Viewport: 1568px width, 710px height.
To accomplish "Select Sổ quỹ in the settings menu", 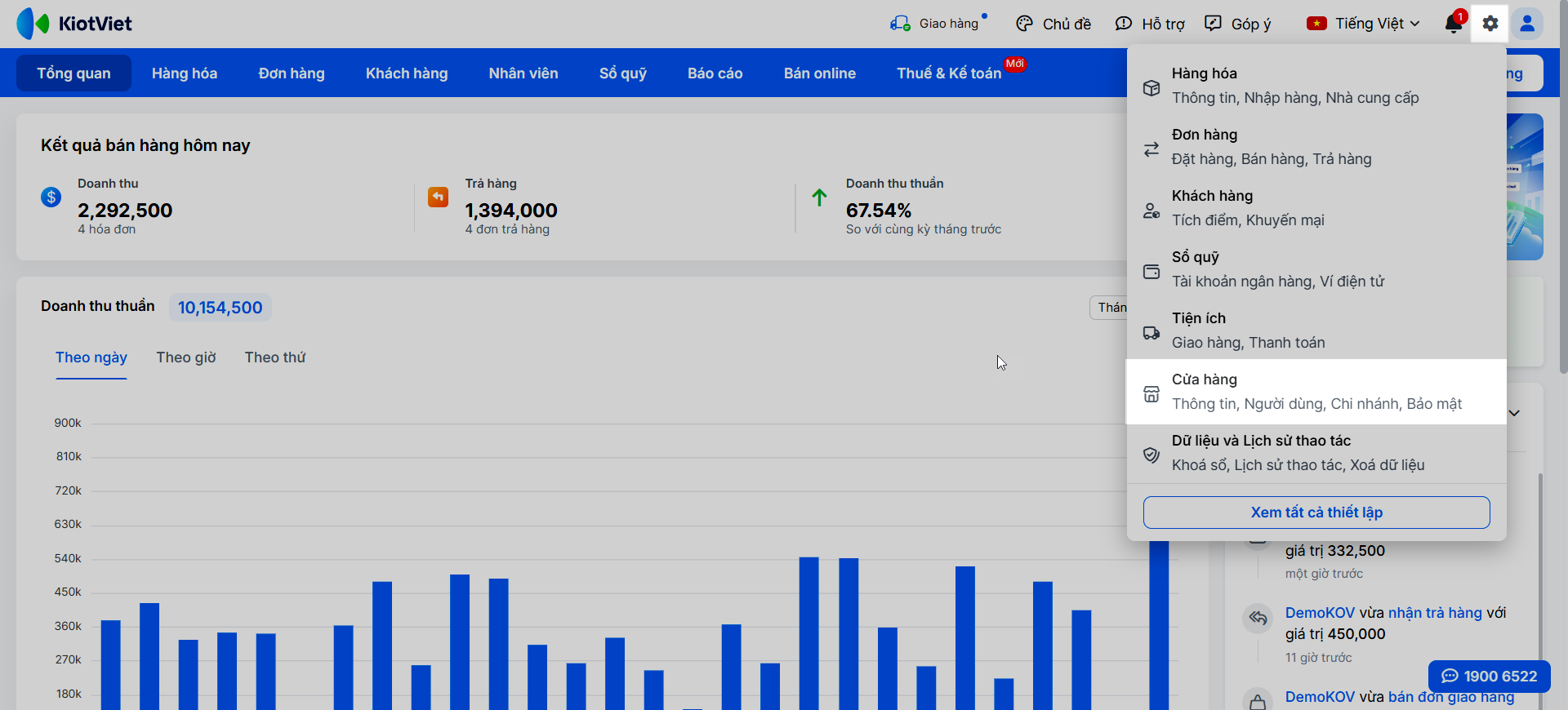I will click(x=1316, y=269).
